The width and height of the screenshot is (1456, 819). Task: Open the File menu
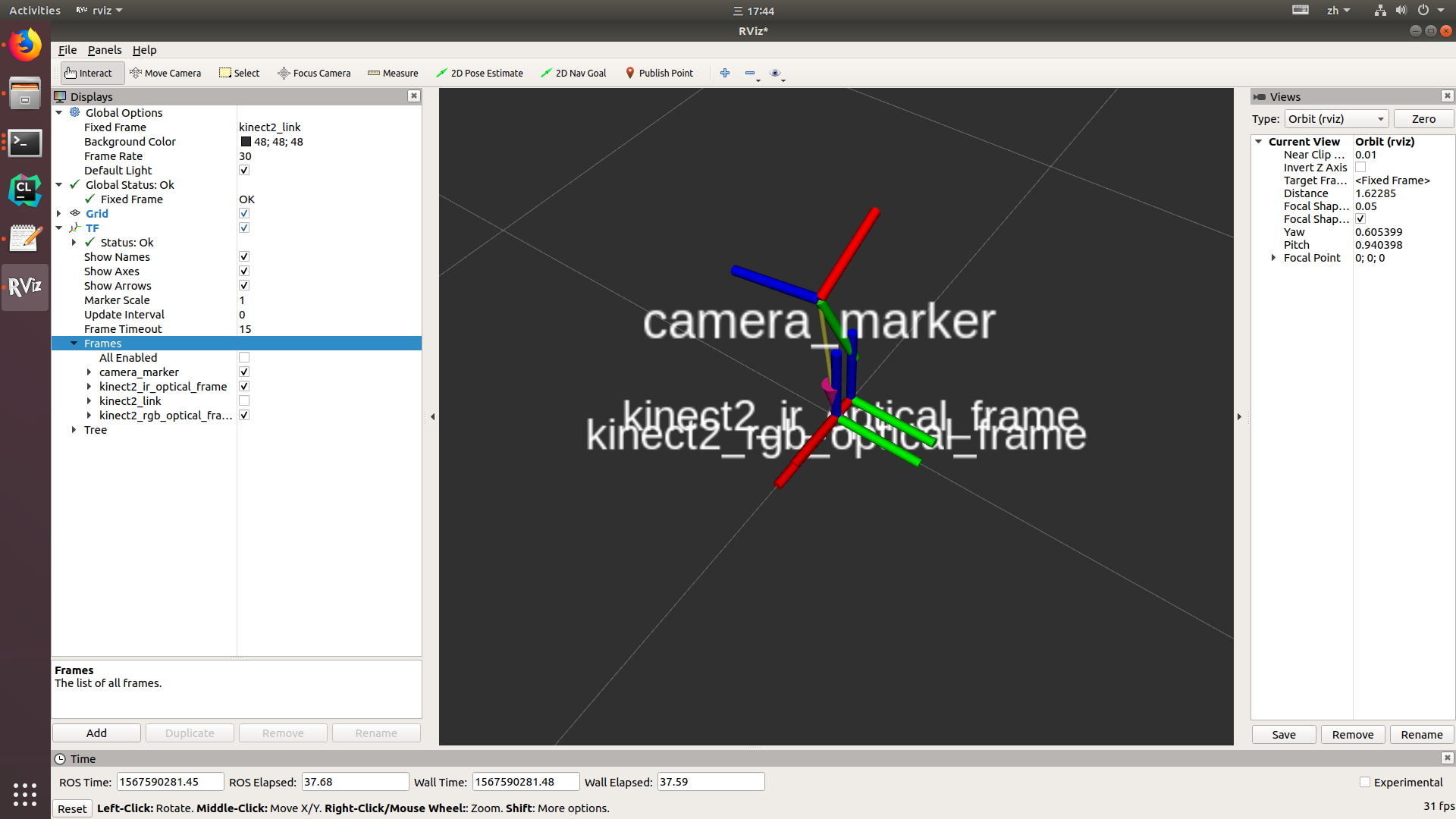67,50
